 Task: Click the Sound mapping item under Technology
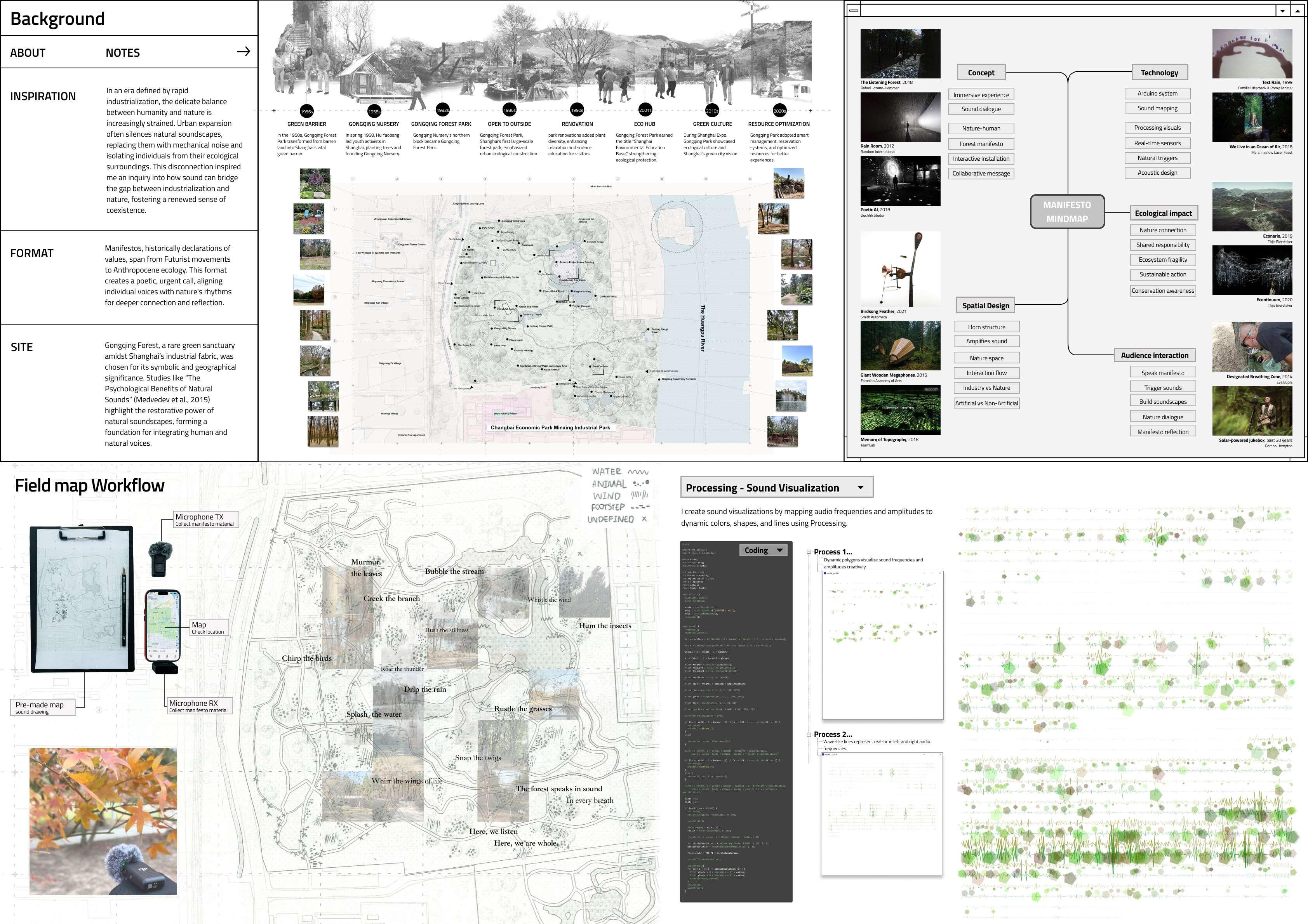pos(1157,108)
